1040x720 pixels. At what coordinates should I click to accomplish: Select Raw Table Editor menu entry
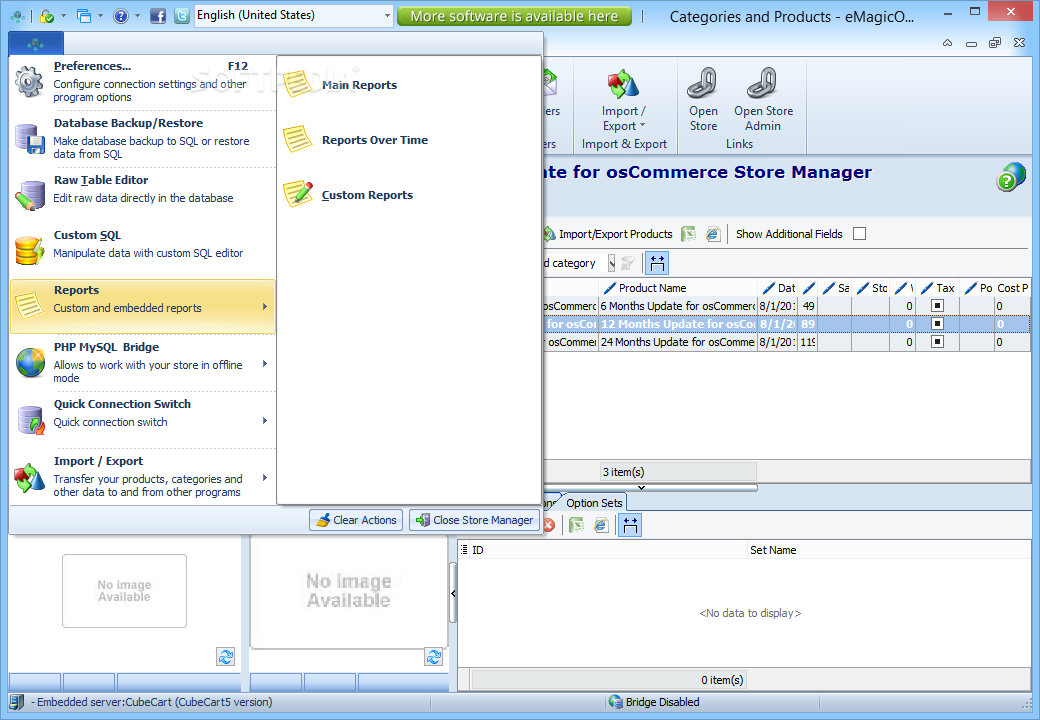143,195
